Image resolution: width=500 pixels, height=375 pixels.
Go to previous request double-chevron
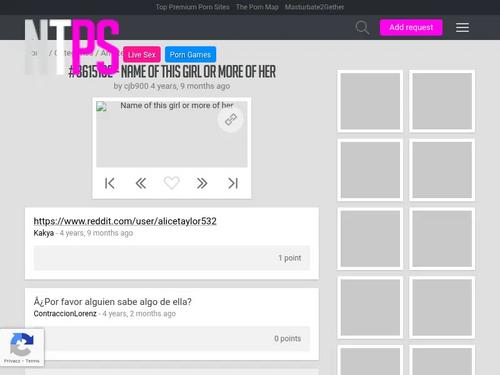point(141,183)
